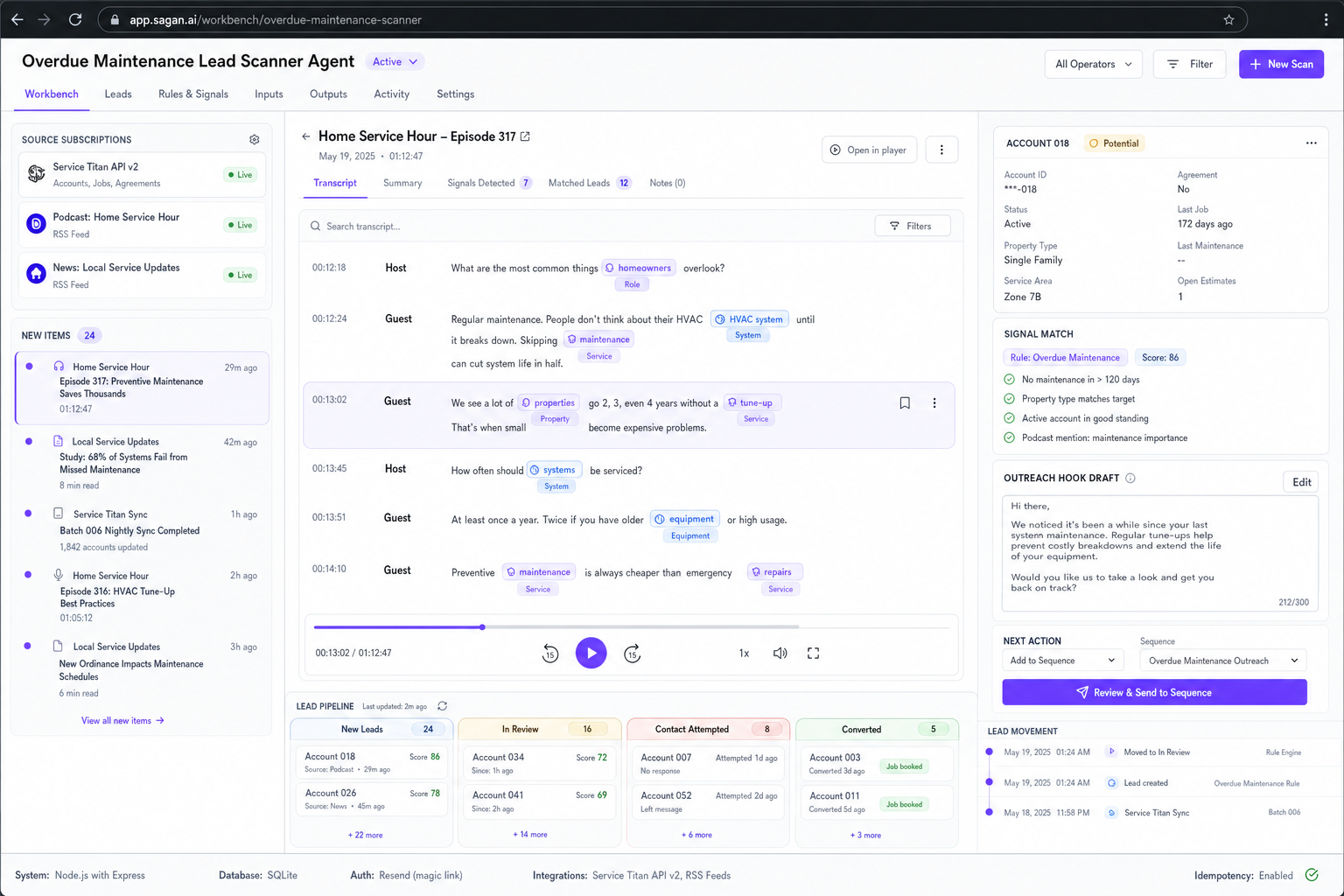Screen dimensions: 1344x896
Task: Open Matched Leads tab
Action: 589,184
